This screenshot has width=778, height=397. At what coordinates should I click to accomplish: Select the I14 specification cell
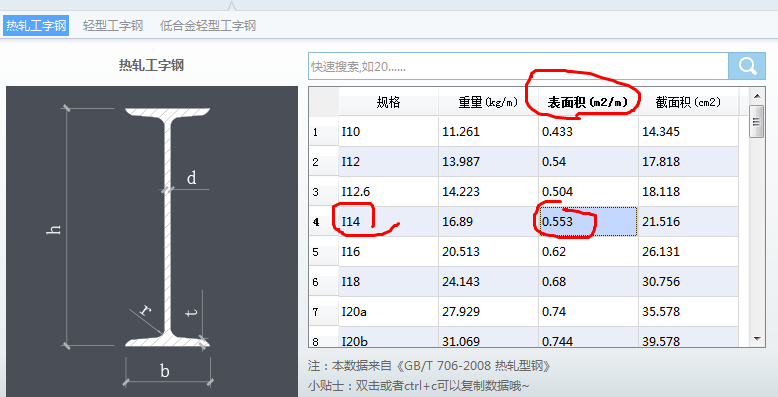[x=389, y=222]
